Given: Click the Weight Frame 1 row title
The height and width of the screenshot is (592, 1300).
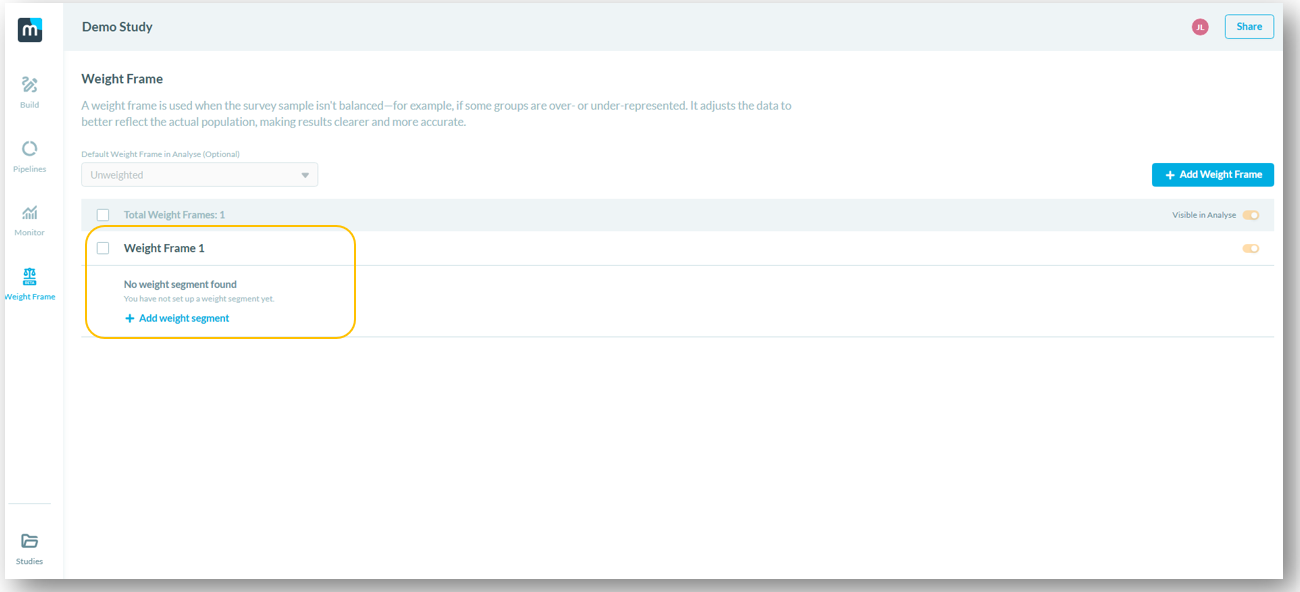Looking at the screenshot, I should click(164, 248).
